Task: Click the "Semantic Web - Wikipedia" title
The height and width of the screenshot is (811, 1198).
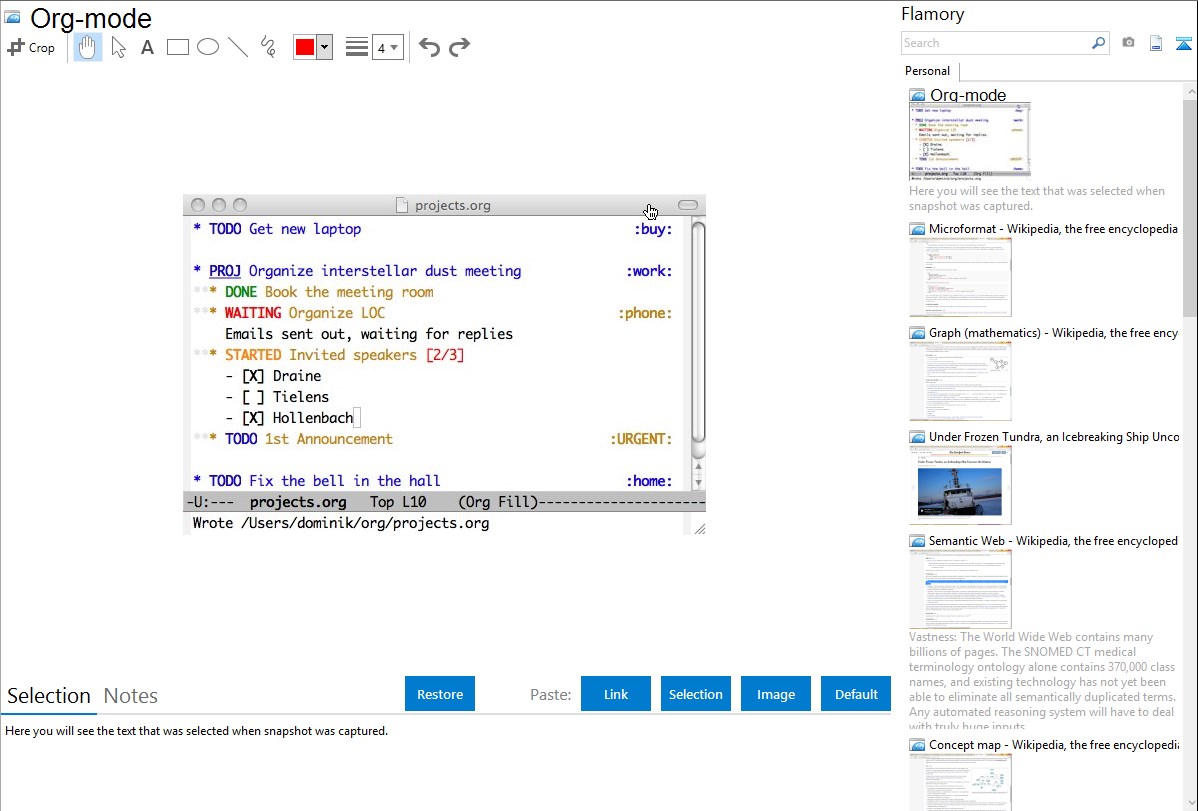Action: pyautogui.click(x=1054, y=541)
